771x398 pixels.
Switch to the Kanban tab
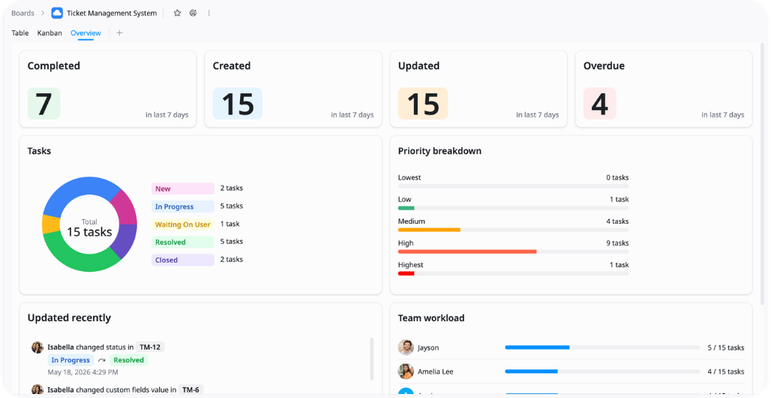point(50,33)
